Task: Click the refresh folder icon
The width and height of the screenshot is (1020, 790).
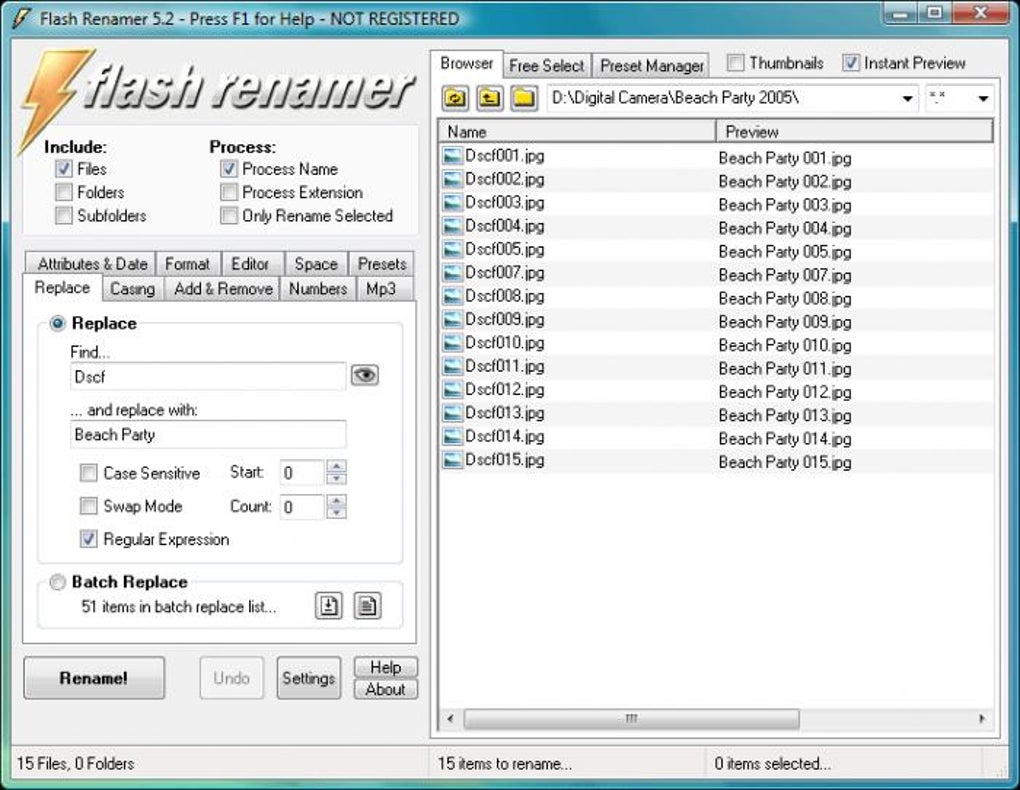Action: (x=455, y=98)
